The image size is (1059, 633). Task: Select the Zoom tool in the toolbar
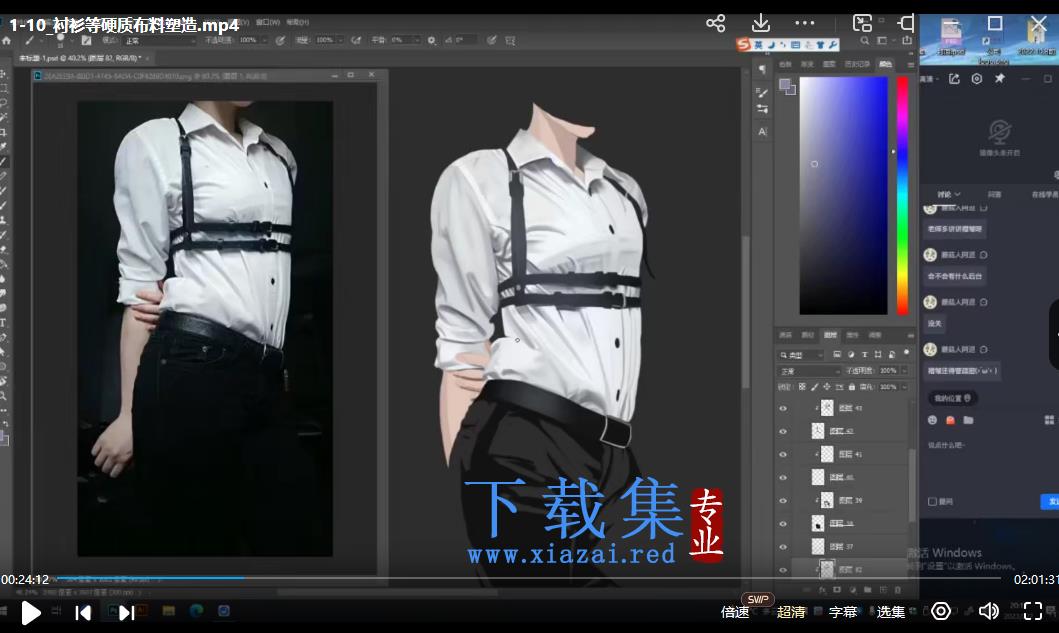coord(3,396)
